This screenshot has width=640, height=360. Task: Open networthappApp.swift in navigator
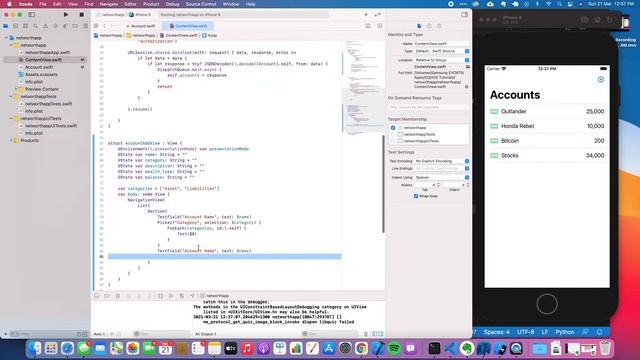coord(47,52)
